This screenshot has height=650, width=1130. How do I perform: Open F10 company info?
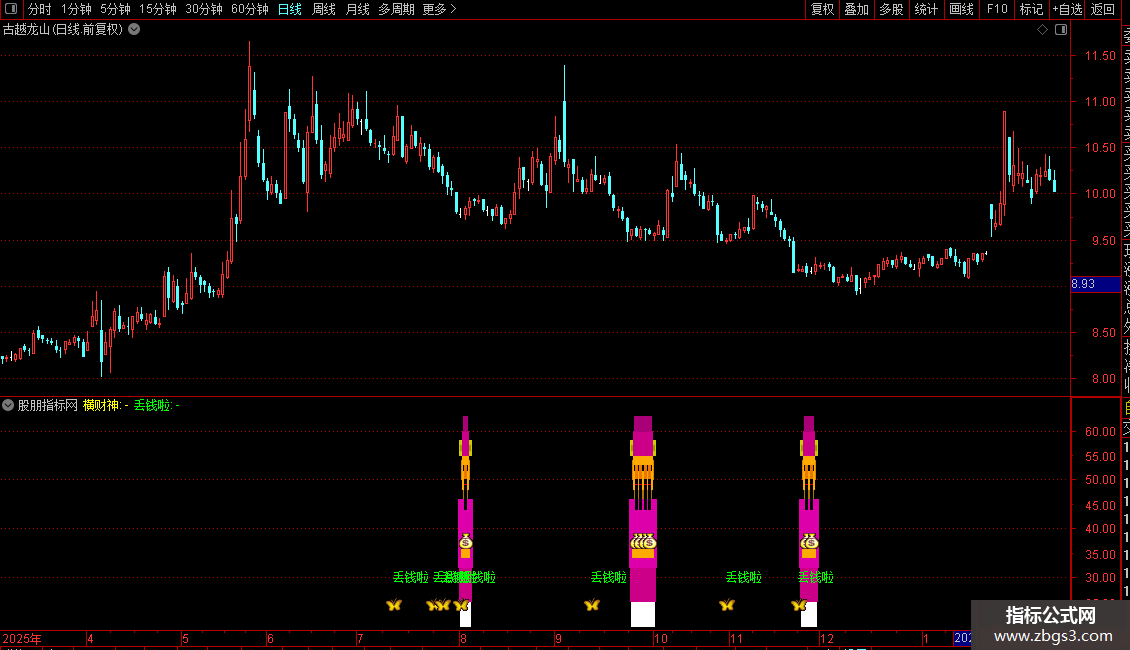click(997, 9)
